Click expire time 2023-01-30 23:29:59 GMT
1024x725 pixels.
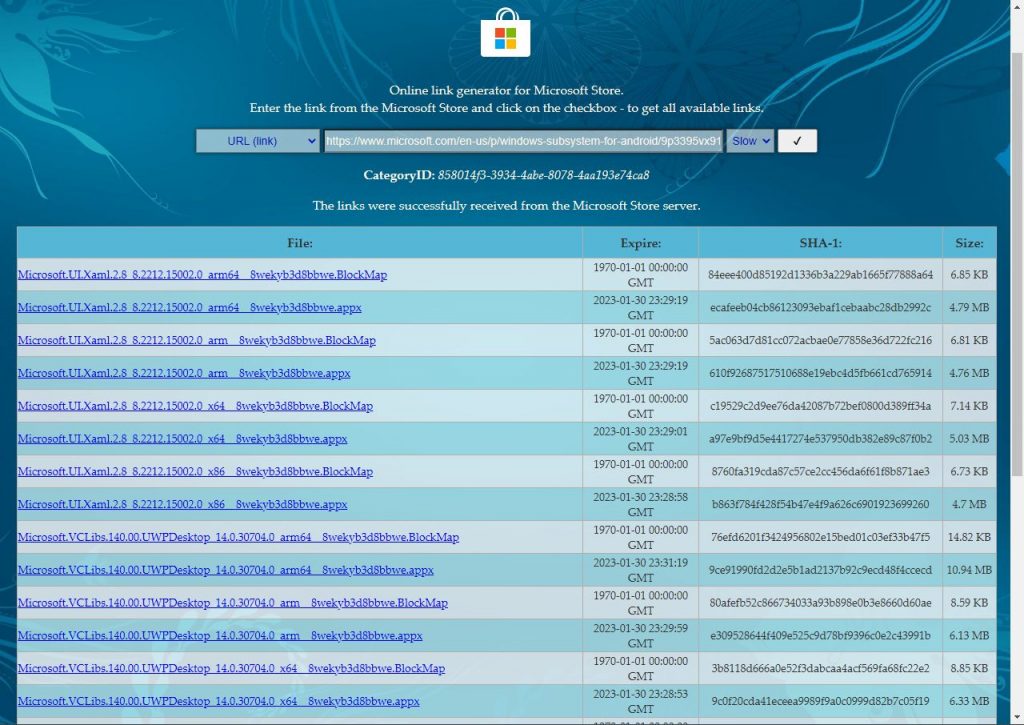641,636
